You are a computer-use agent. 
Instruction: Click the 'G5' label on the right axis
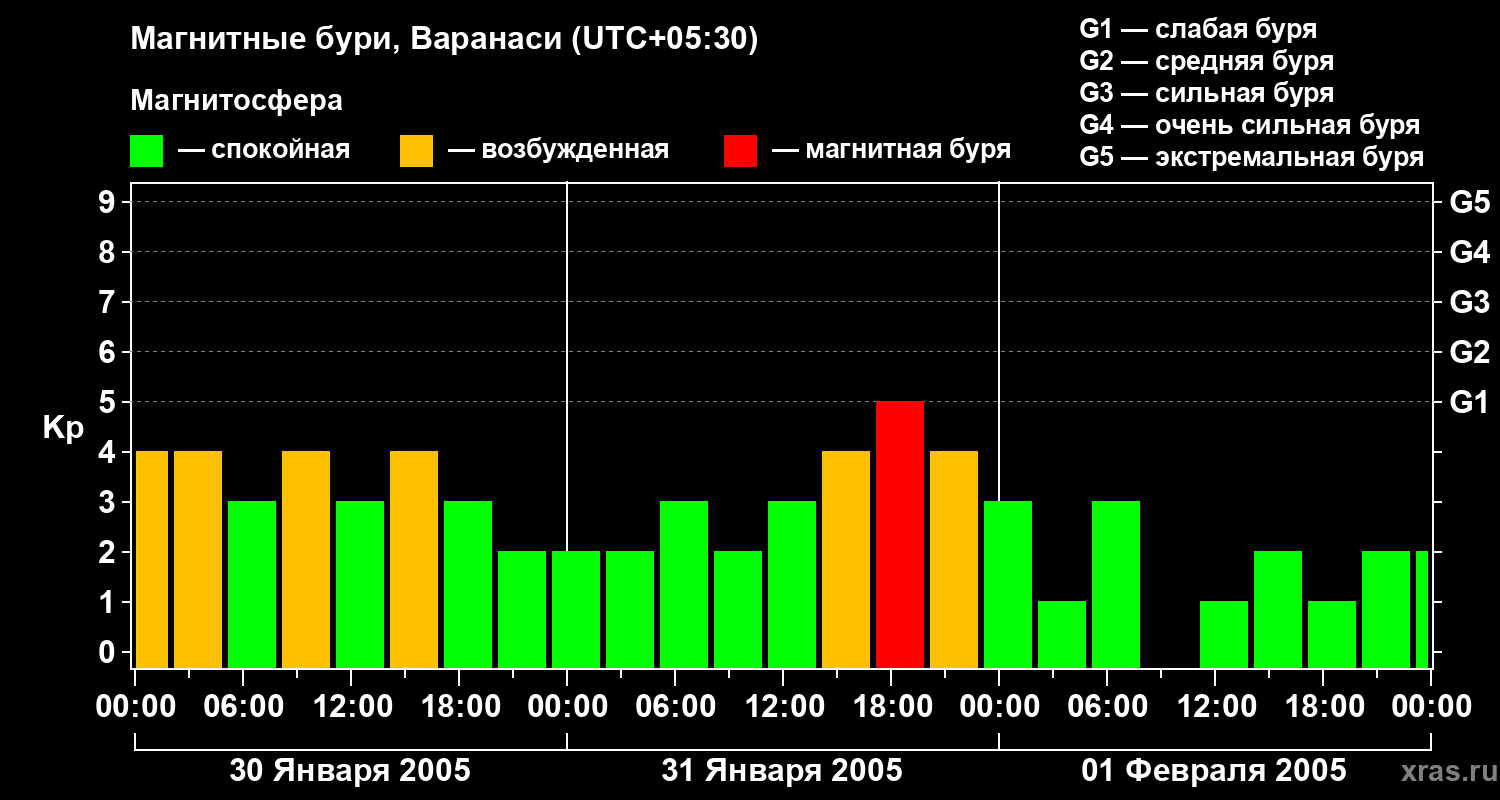click(x=1470, y=203)
